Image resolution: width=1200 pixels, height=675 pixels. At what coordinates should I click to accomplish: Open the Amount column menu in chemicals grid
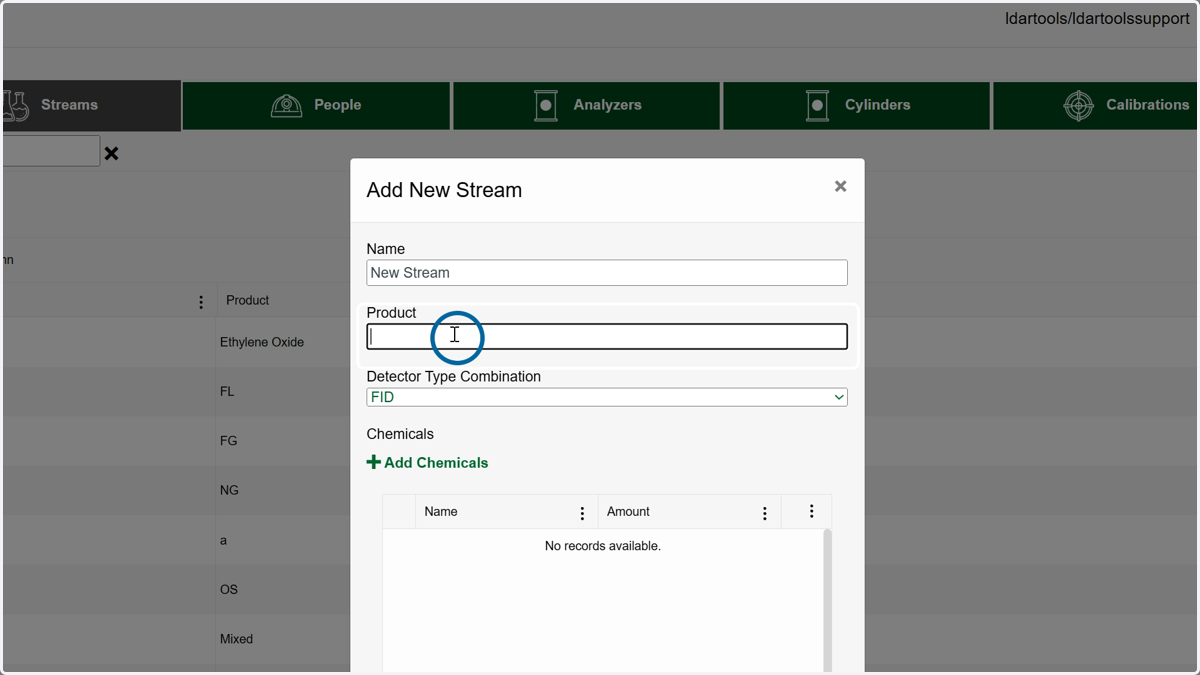[764, 513]
